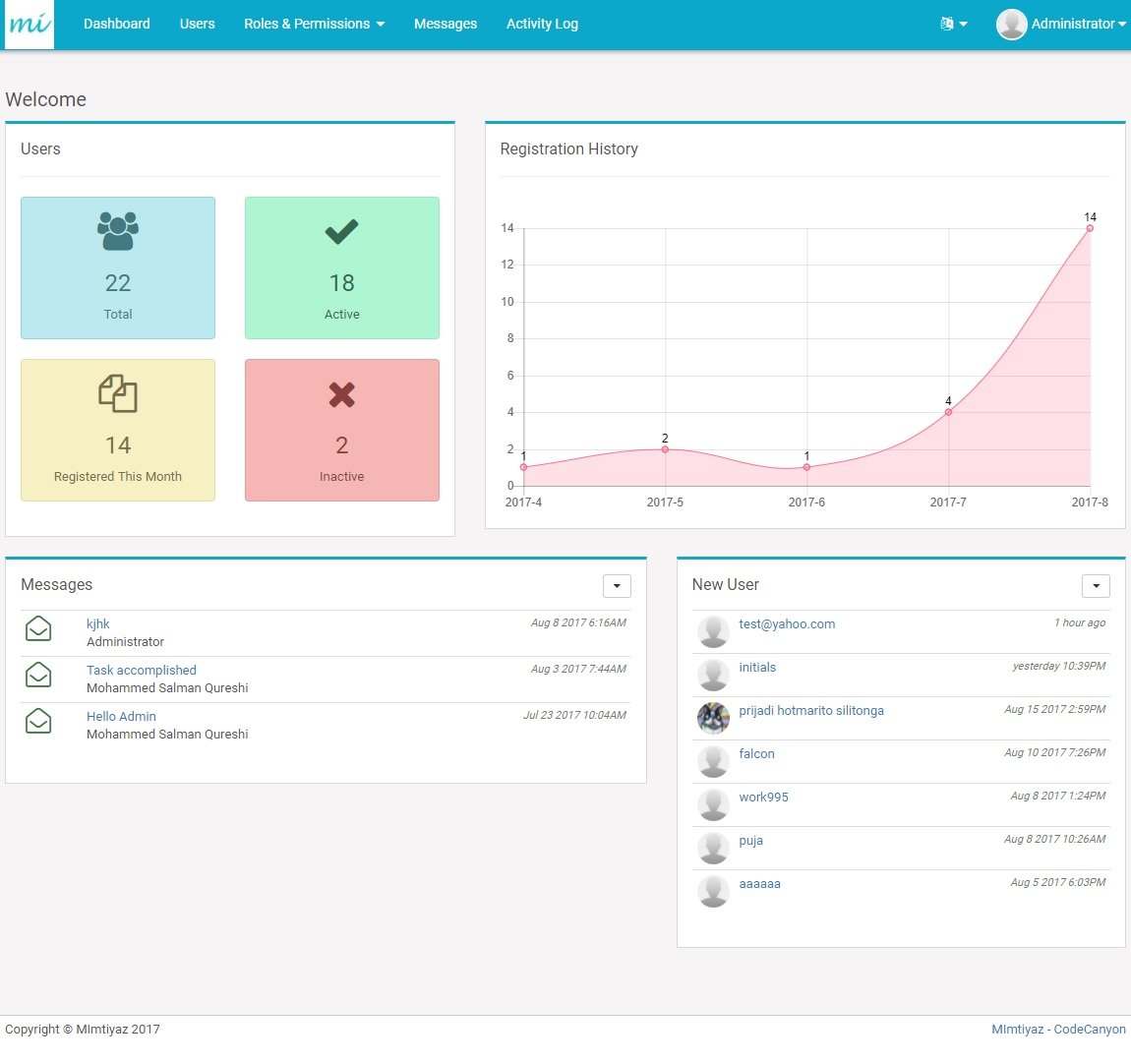Click the open envelope icon beside kjhk
1131x1064 pixels.
click(38, 629)
